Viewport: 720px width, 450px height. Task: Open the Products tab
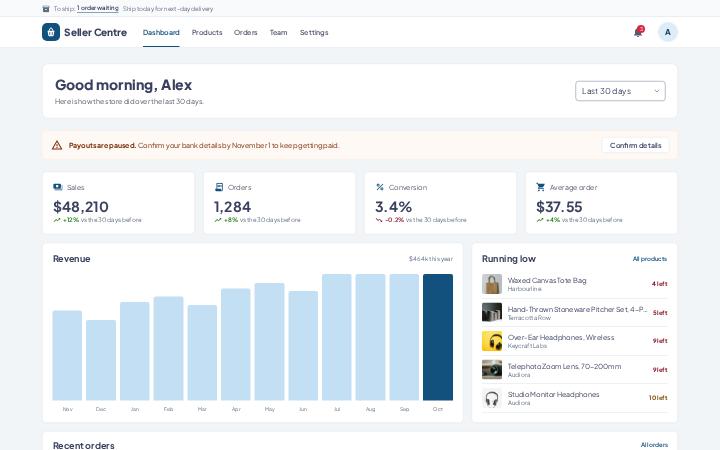tap(207, 33)
